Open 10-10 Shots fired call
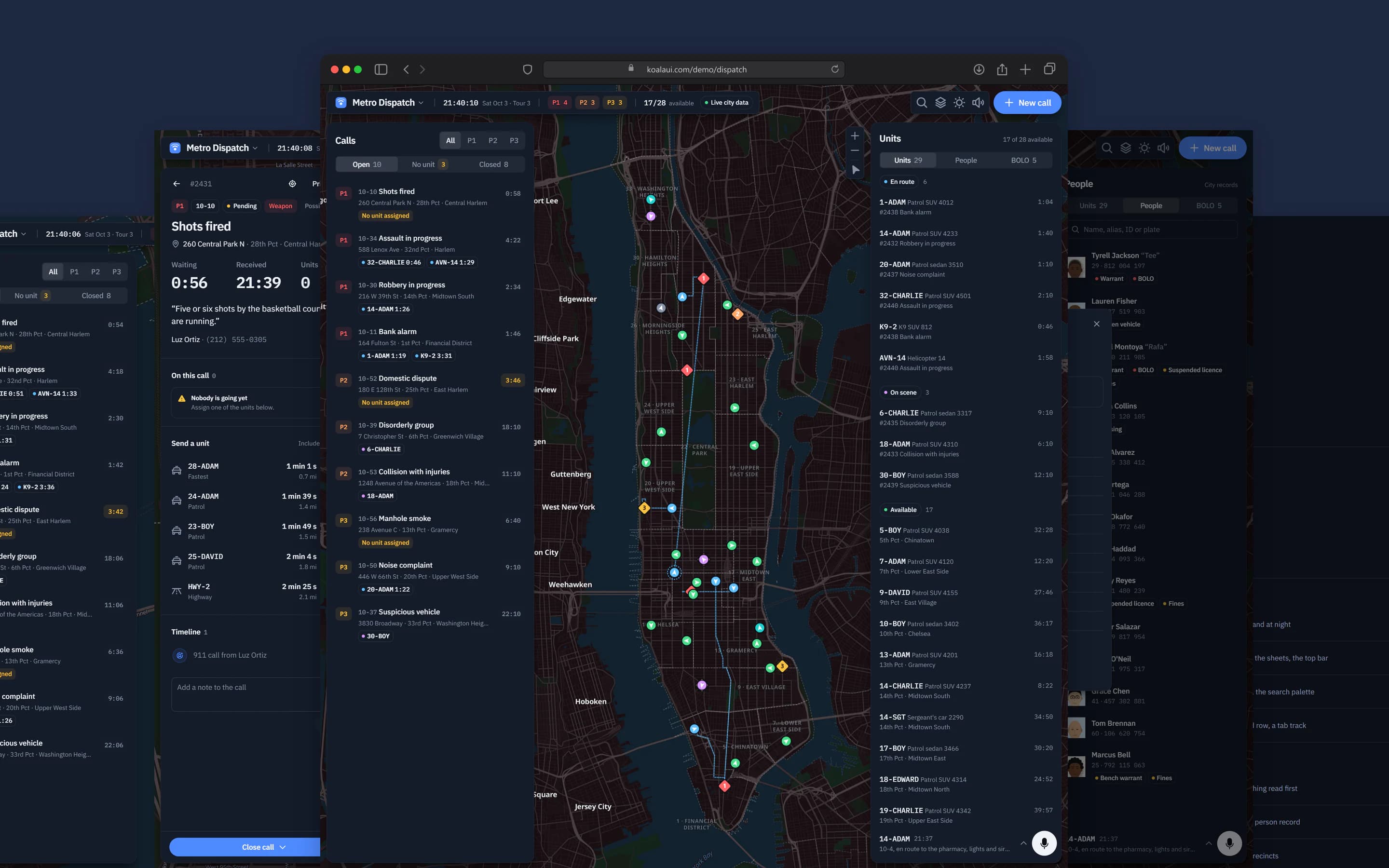This screenshot has width=1389, height=868. (430, 203)
